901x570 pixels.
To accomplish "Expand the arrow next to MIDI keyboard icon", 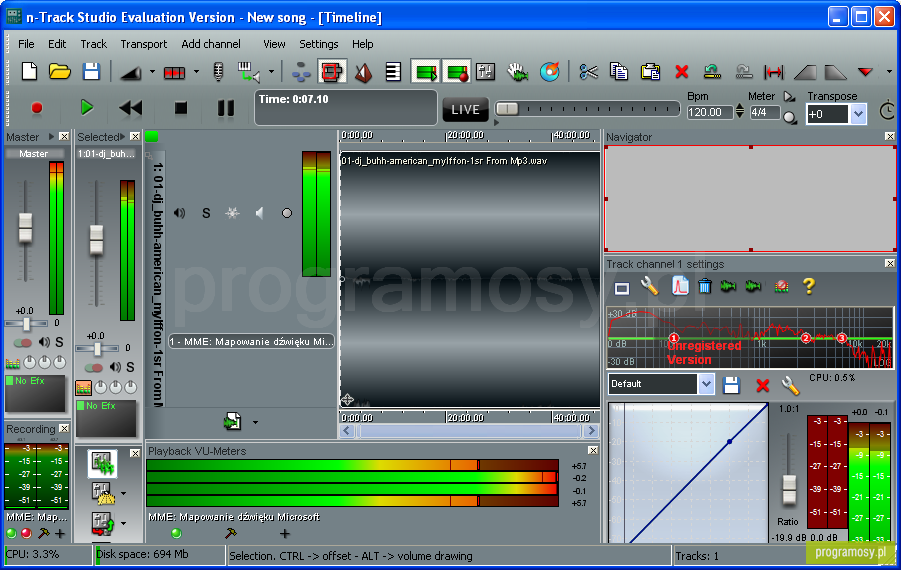I will [x=271, y=72].
